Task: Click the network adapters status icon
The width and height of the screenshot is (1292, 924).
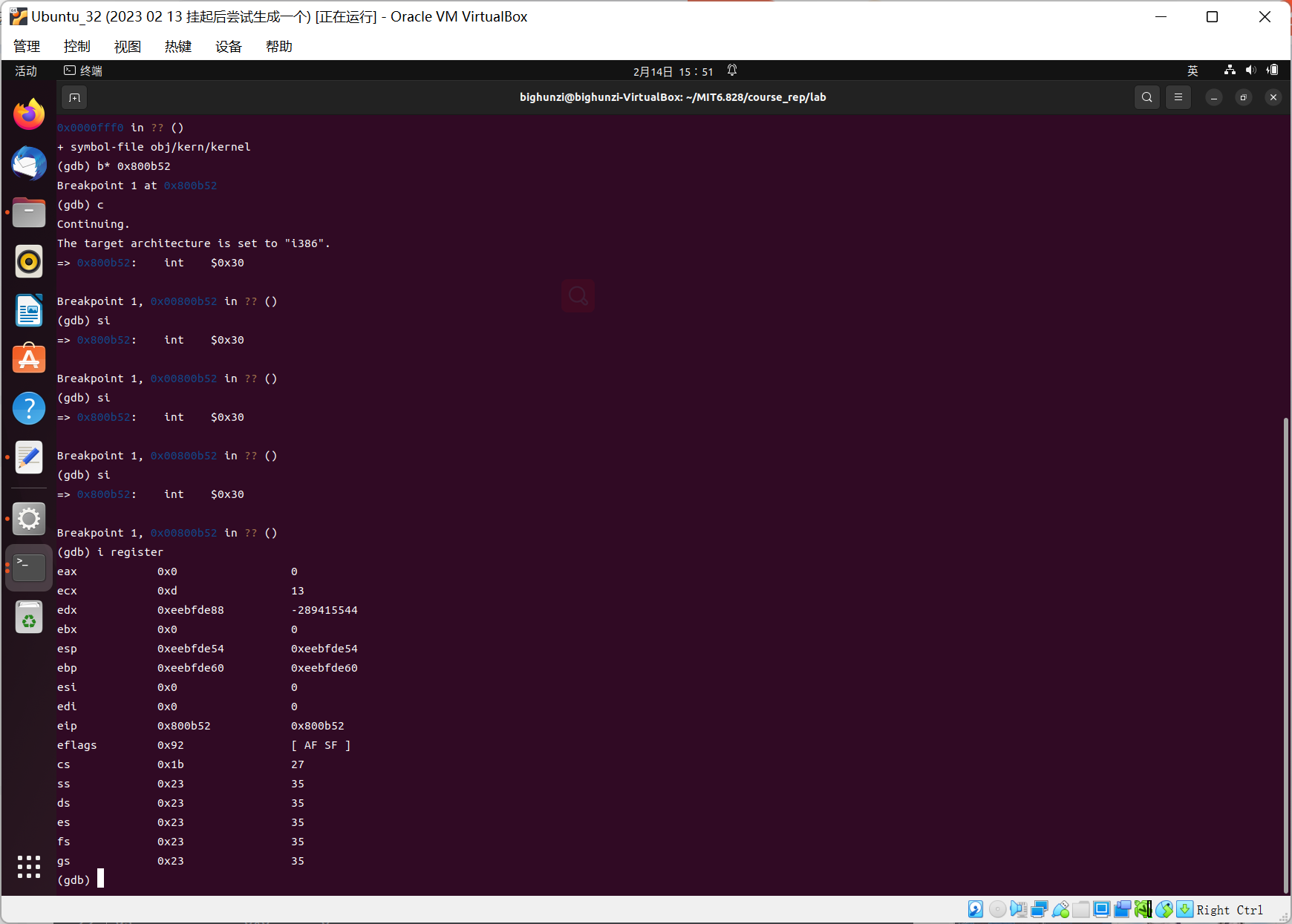Action: pos(1039,909)
